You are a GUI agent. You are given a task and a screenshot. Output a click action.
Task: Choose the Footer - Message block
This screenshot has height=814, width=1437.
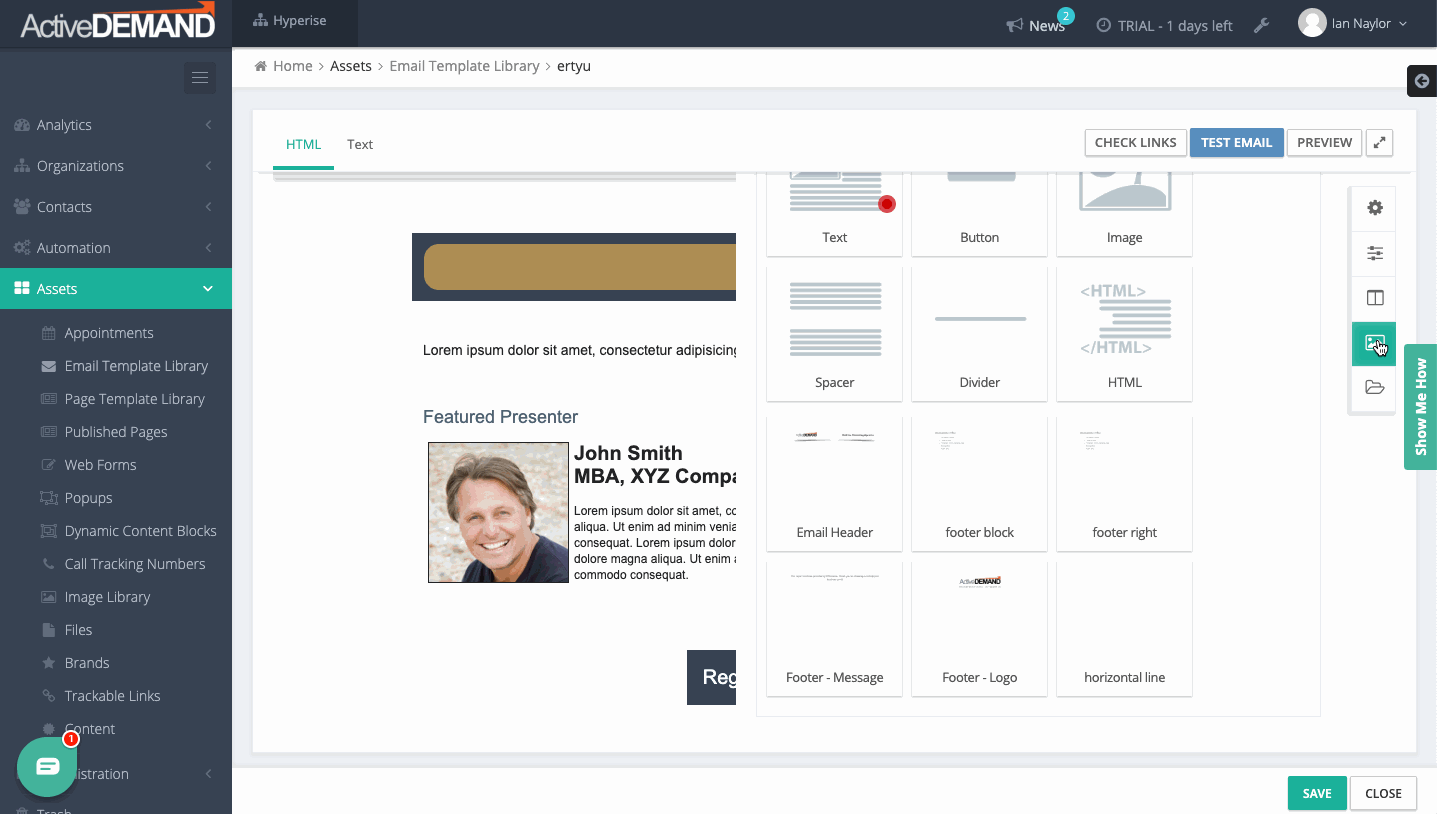pos(835,628)
